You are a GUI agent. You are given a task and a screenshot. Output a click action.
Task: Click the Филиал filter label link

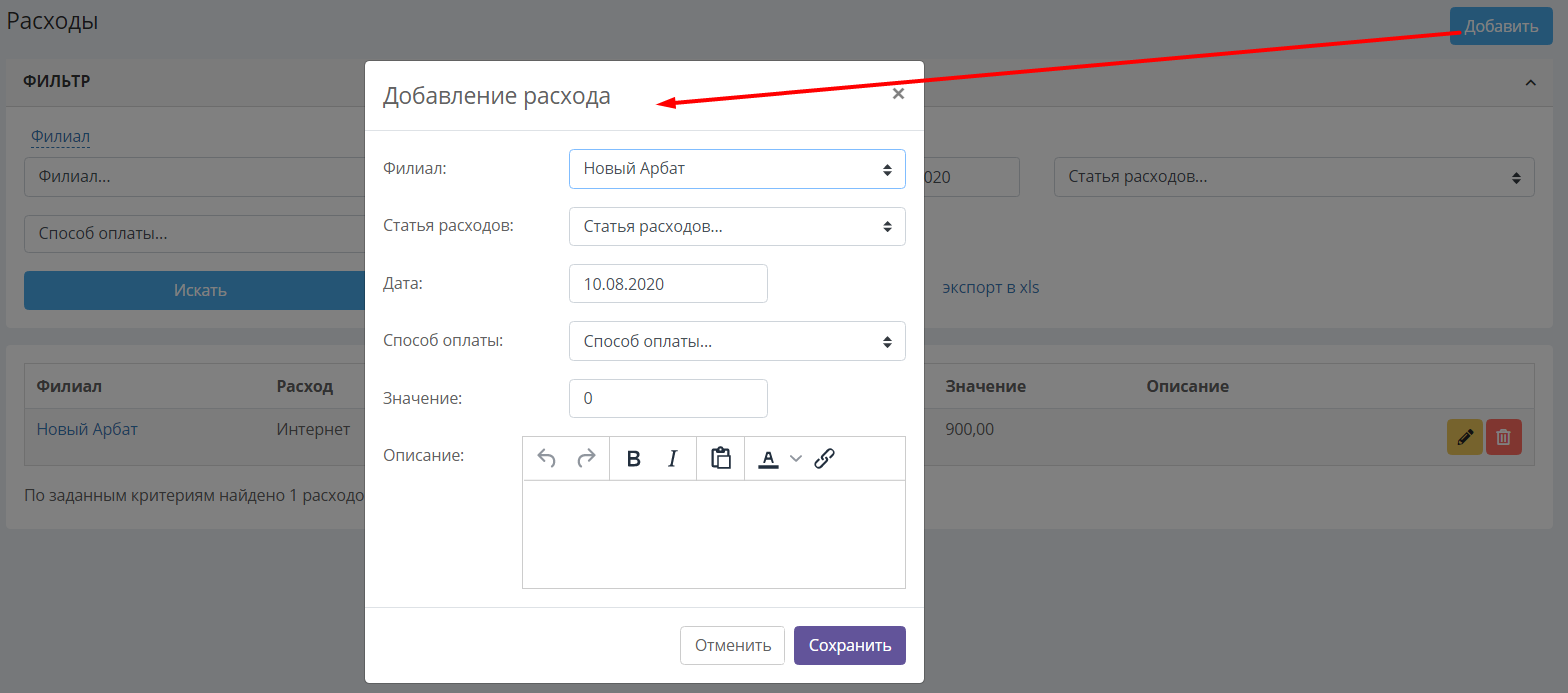[x=60, y=136]
